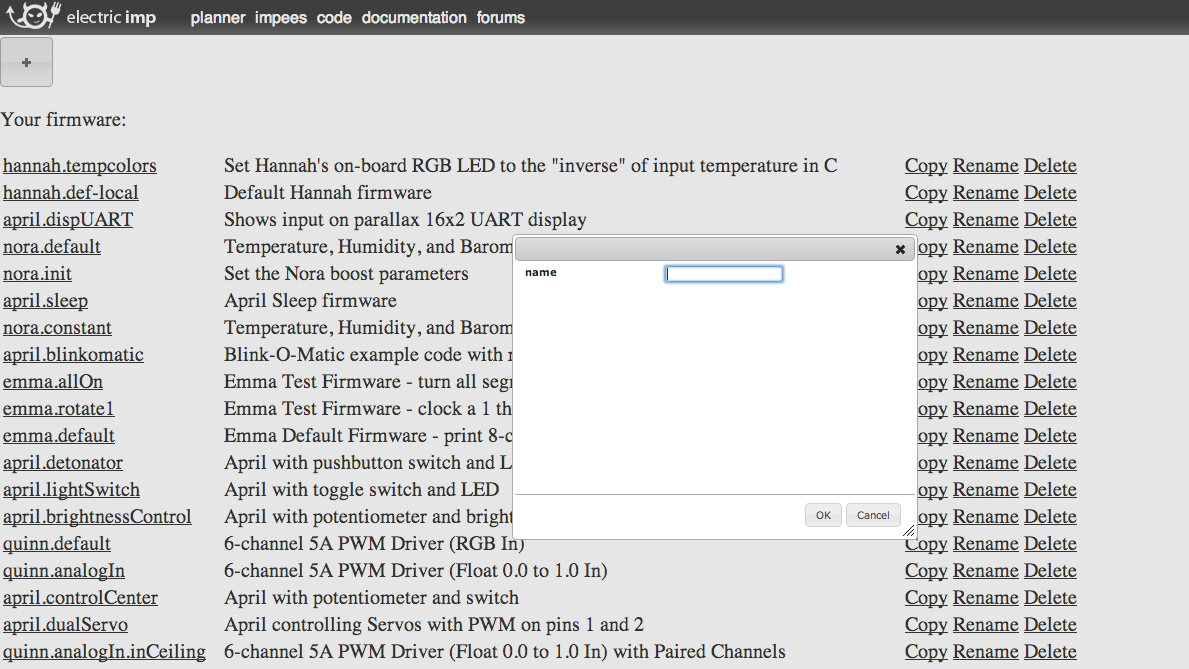The height and width of the screenshot is (669, 1189).
Task: Cancel the name dialog
Action: click(x=872, y=514)
